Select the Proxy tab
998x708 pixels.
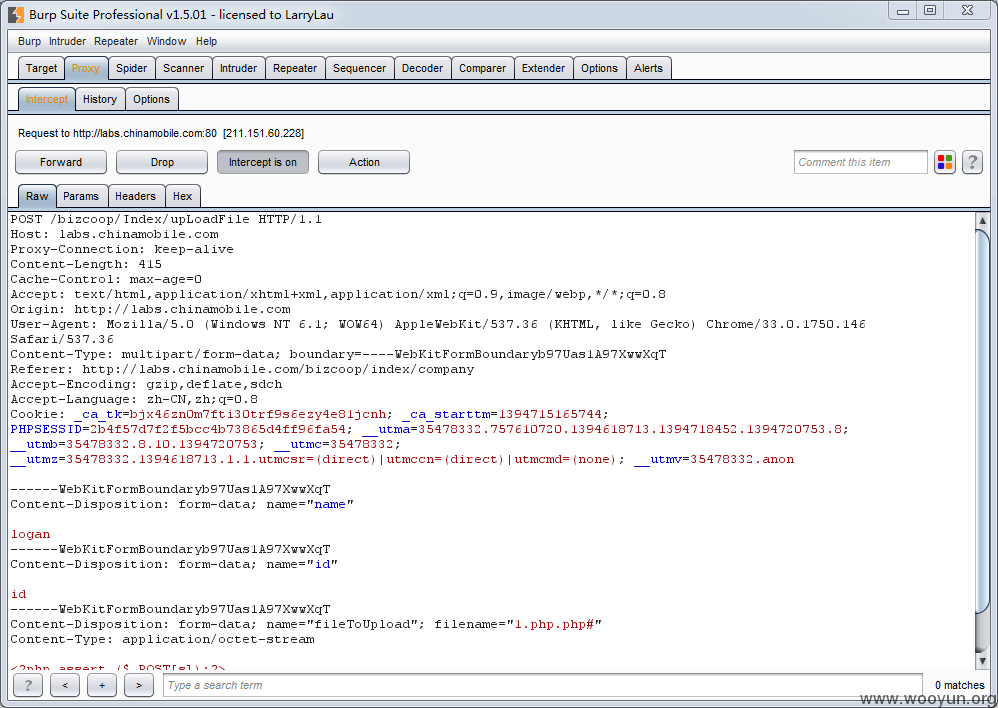85,68
